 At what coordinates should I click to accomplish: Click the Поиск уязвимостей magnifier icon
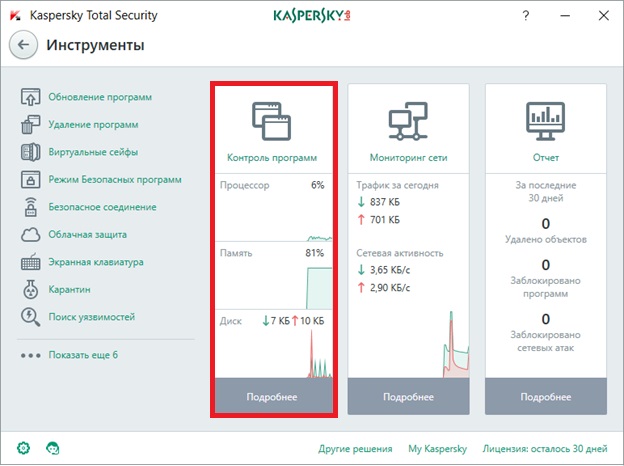[30, 317]
